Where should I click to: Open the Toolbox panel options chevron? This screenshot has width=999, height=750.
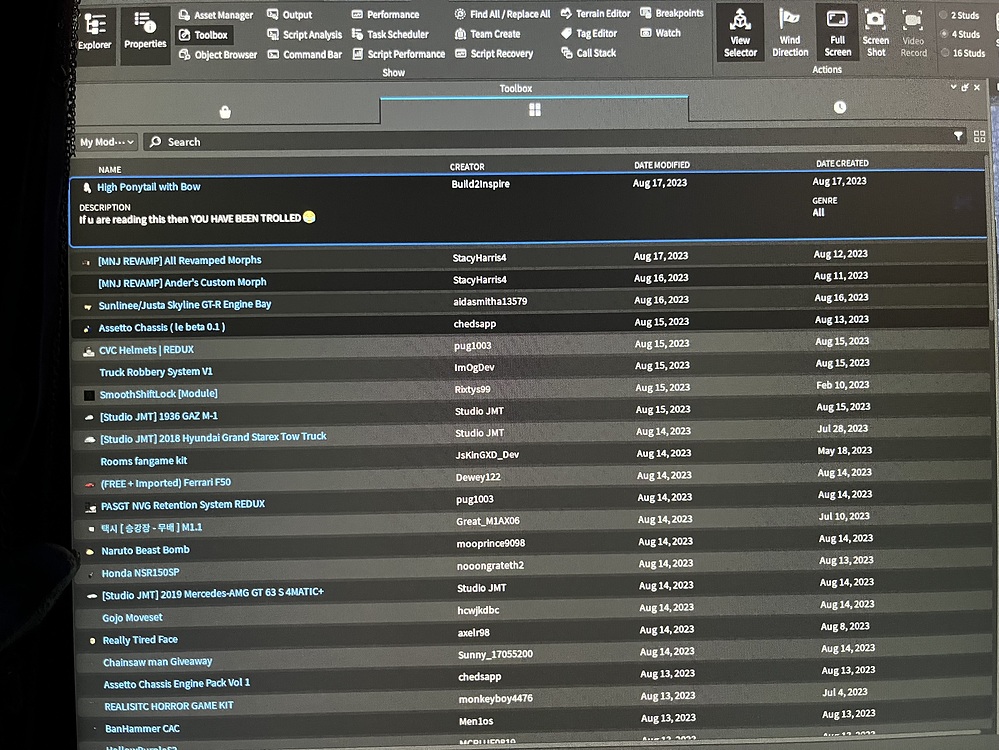[x=953, y=87]
